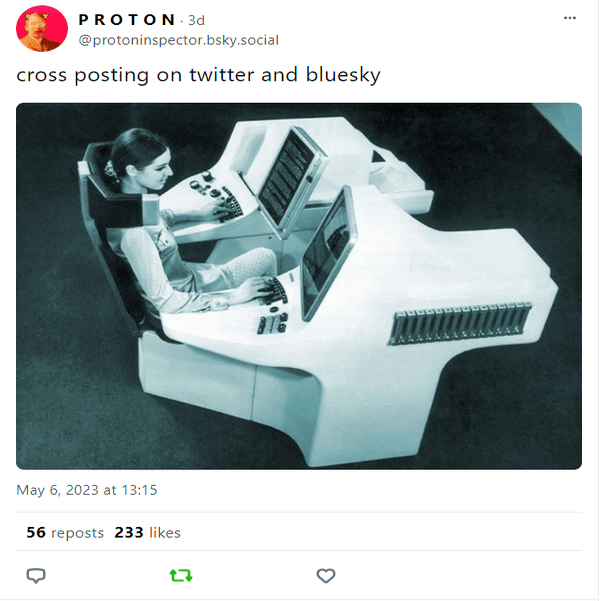Open the three-dot post options menu
Viewport: 601px width, 601px height.
[x=570, y=18]
